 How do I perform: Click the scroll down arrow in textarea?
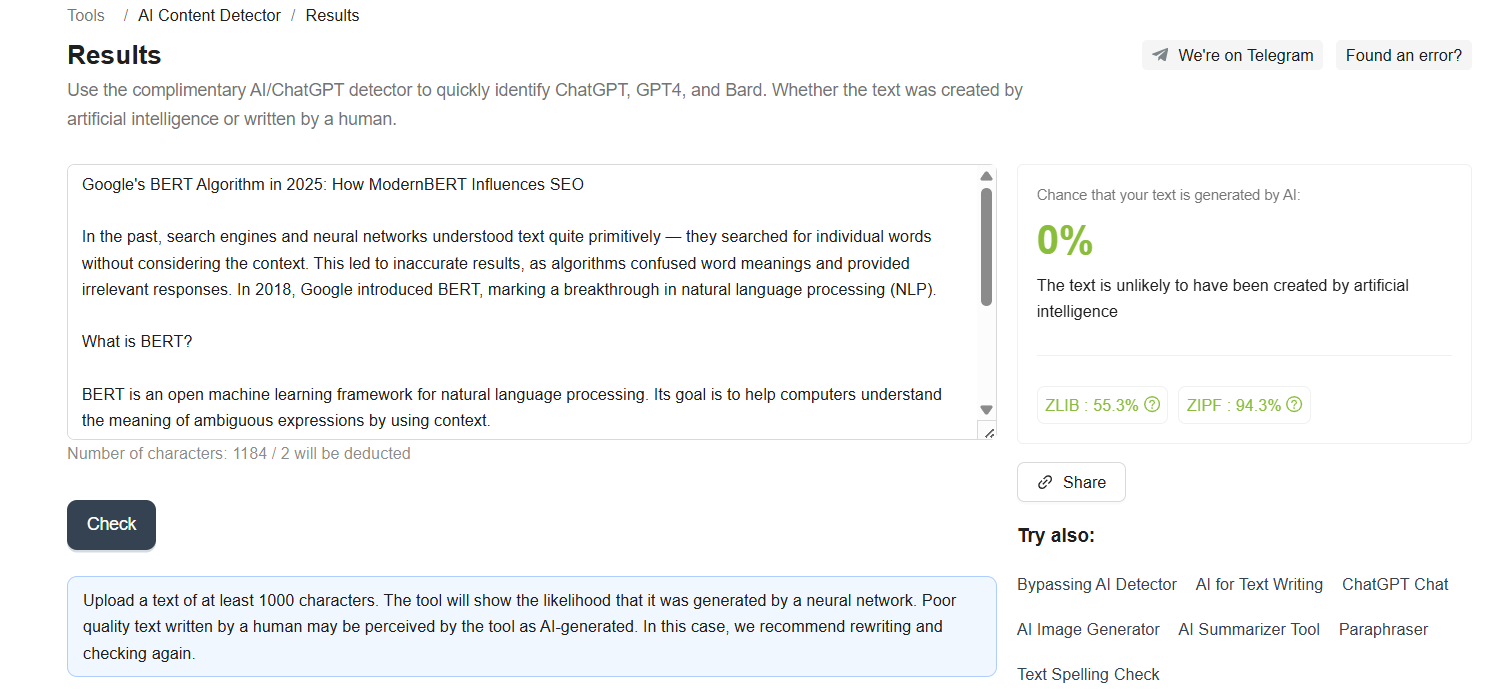tap(986, 410)
